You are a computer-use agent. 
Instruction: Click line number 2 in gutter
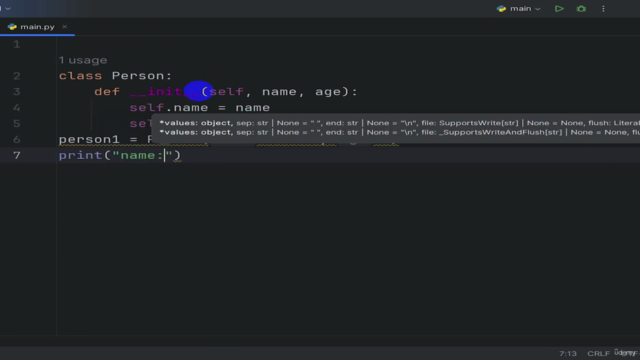[16, 76]
